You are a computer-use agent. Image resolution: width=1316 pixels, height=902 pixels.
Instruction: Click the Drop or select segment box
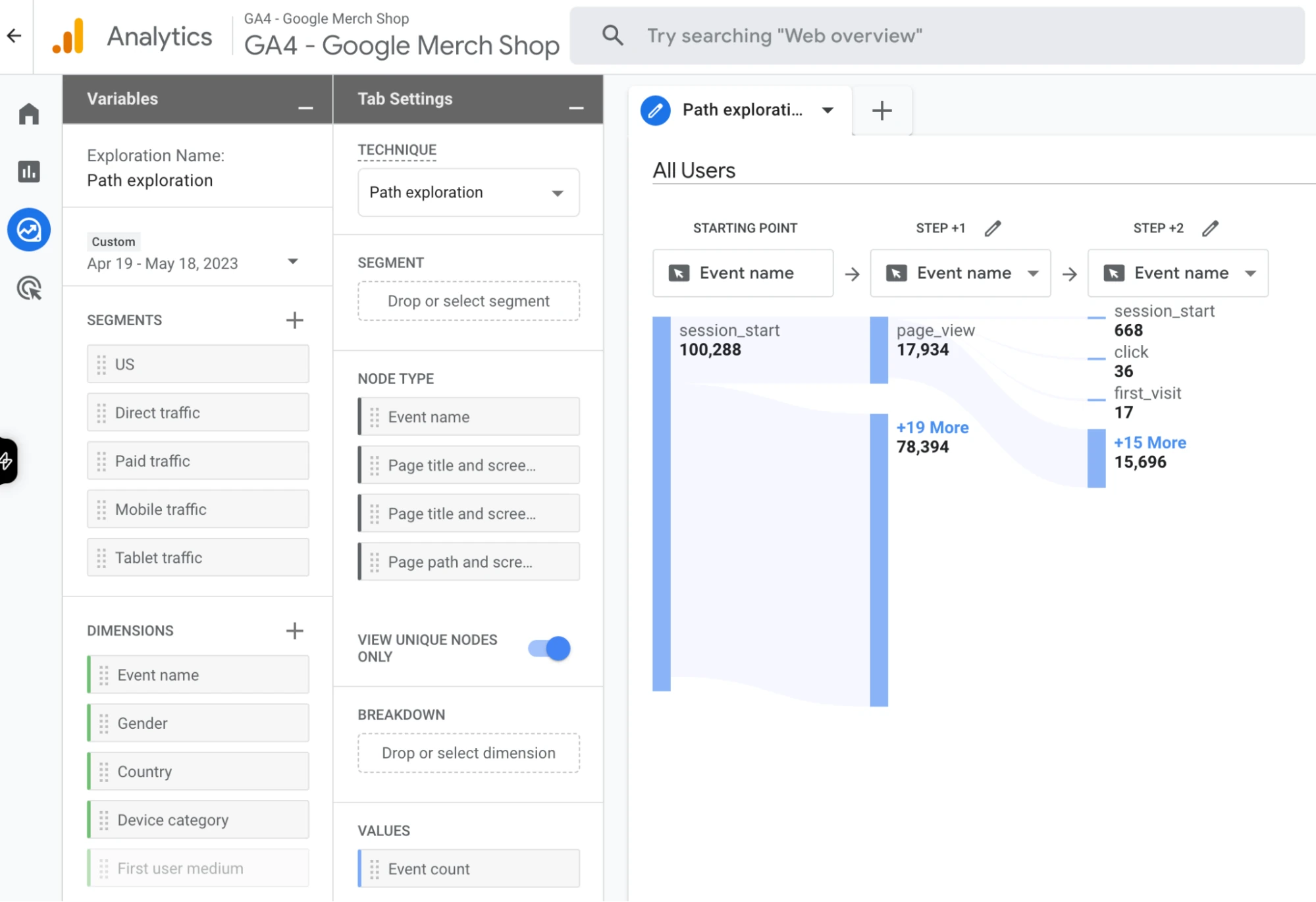[468, 301]
